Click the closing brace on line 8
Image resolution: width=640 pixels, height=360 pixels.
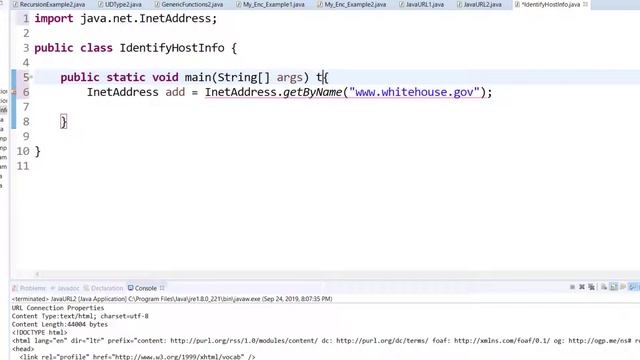[x=63, y=122]
